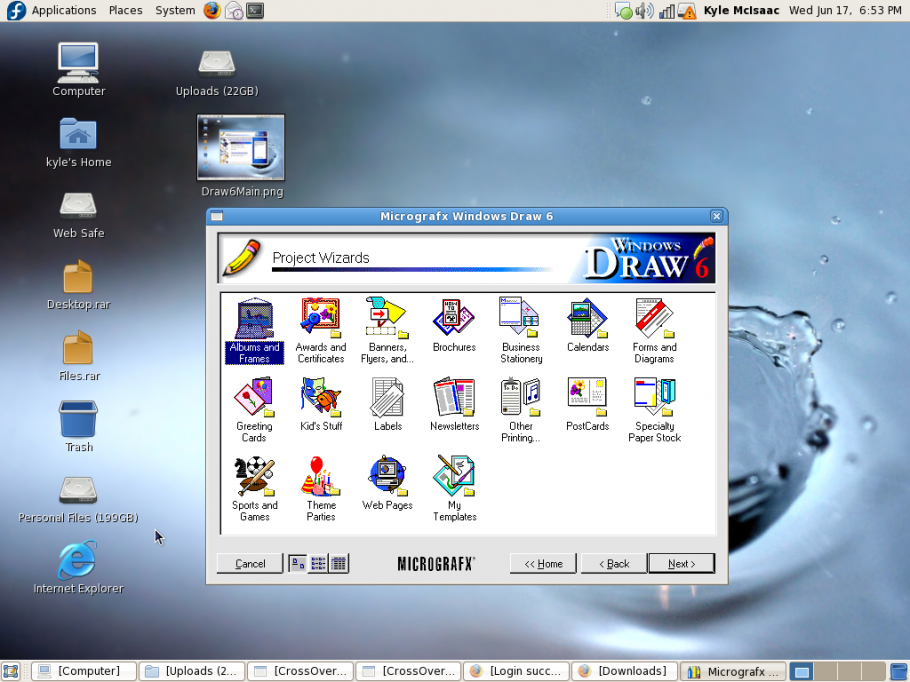This screenshot has height=682, width=910.
Task: Select the Calendars project icon
Action: pyautogui.click(x=587, y=322)
